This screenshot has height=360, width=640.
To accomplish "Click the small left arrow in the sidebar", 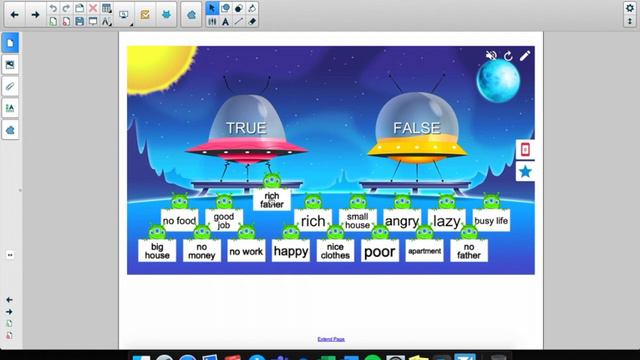I will click(x=9, y=300).
